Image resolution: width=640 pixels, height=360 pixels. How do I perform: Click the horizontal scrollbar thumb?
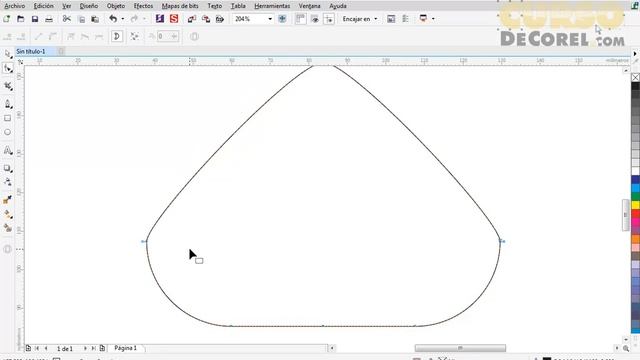point(460,348)
